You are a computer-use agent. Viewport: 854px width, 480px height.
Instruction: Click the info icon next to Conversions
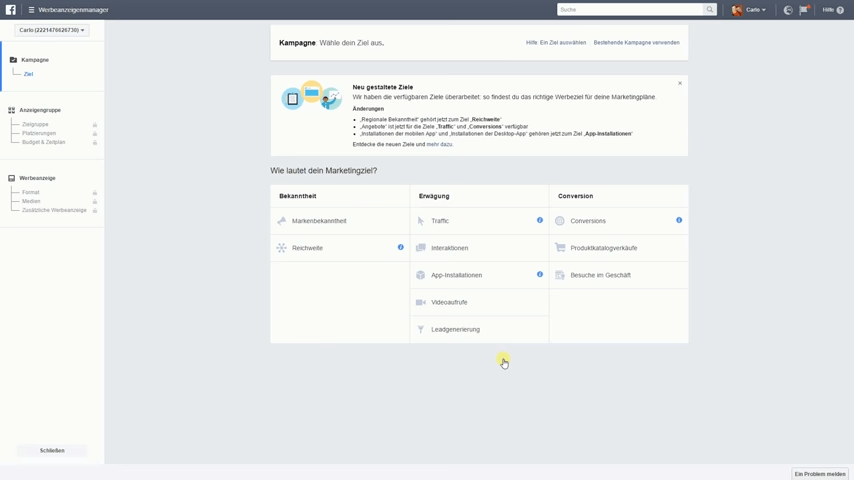679,220
